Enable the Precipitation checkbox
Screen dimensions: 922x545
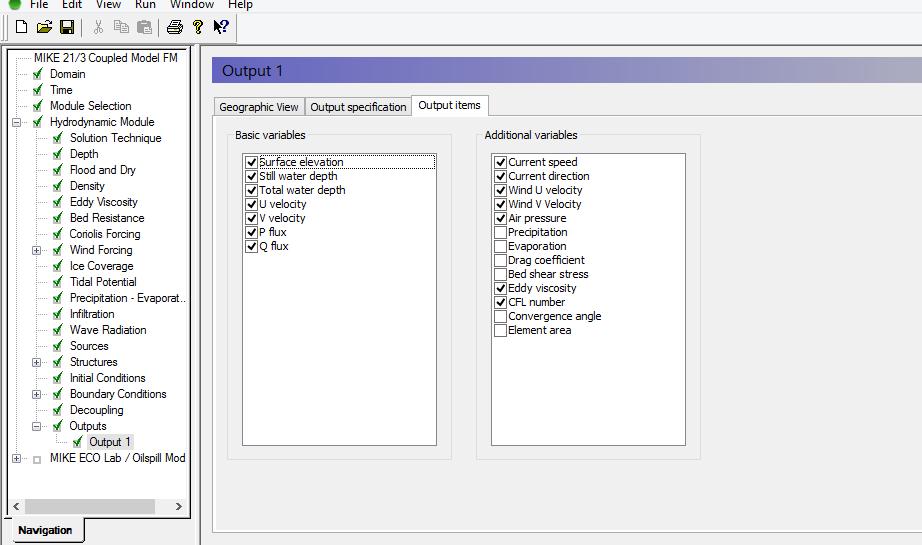(x=500, y=232)
